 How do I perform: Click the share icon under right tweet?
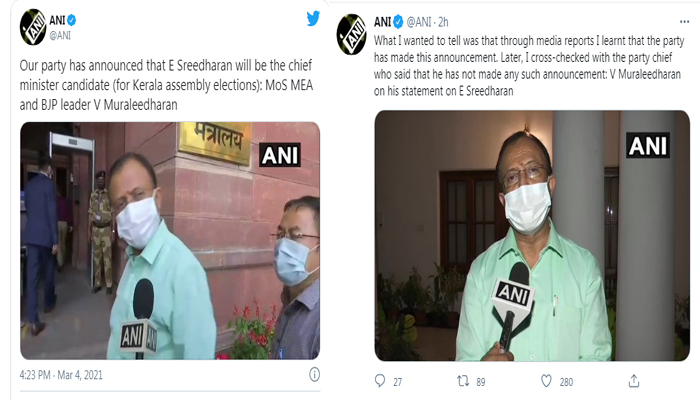tap(633, 380)
